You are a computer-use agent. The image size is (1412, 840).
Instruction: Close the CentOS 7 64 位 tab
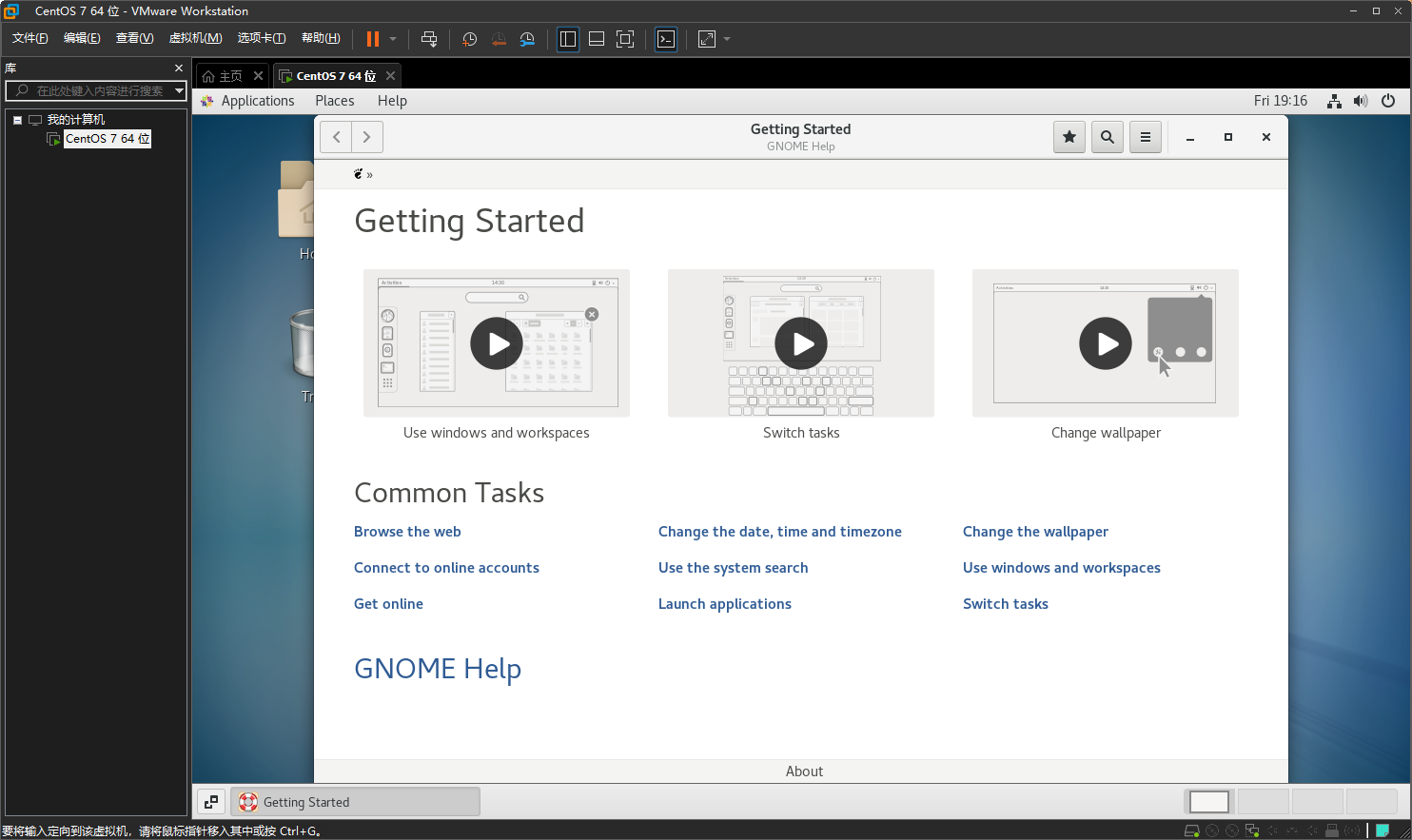point(390,76)
